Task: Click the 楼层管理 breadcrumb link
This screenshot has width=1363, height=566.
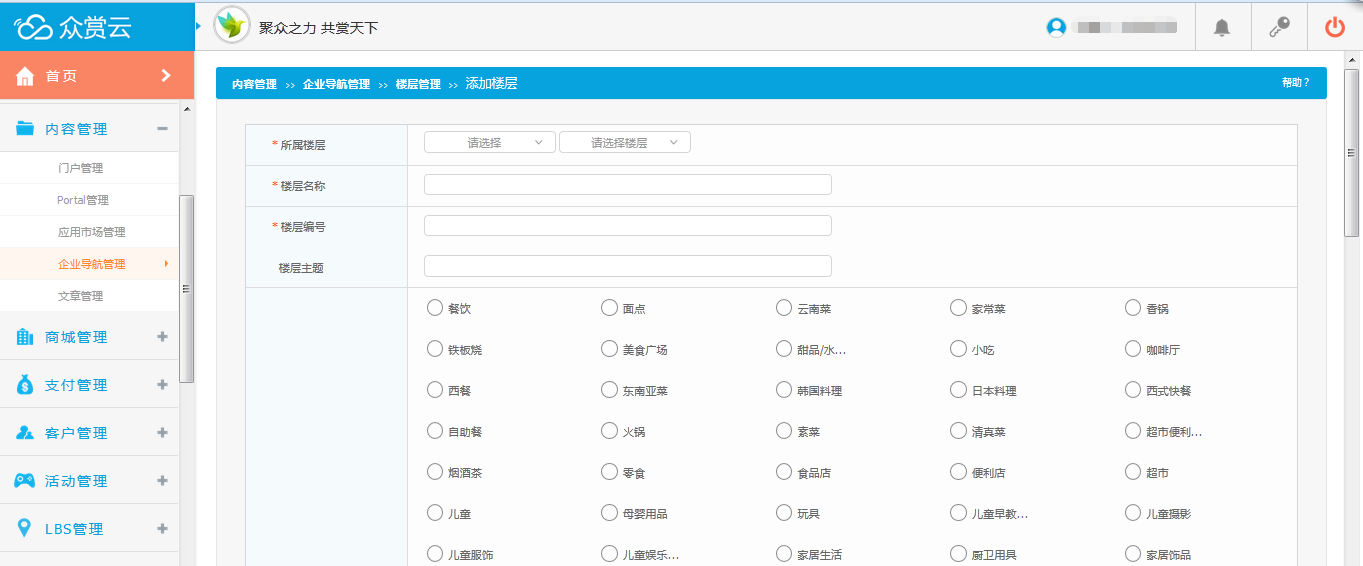Action: click(418, 85)
